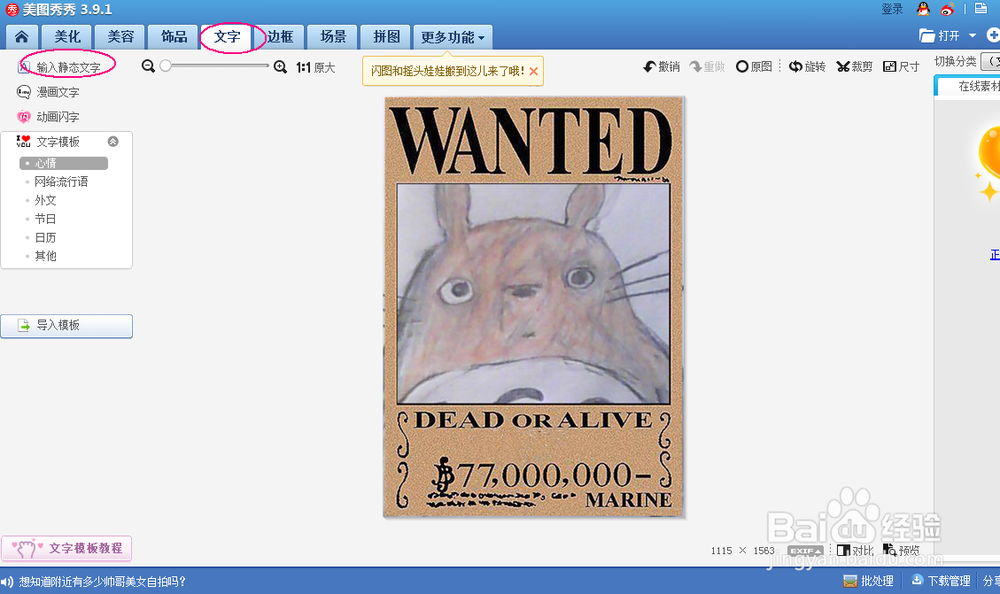Click the 登录 login link
1000x594 pixels.
(x=892, y=9)
